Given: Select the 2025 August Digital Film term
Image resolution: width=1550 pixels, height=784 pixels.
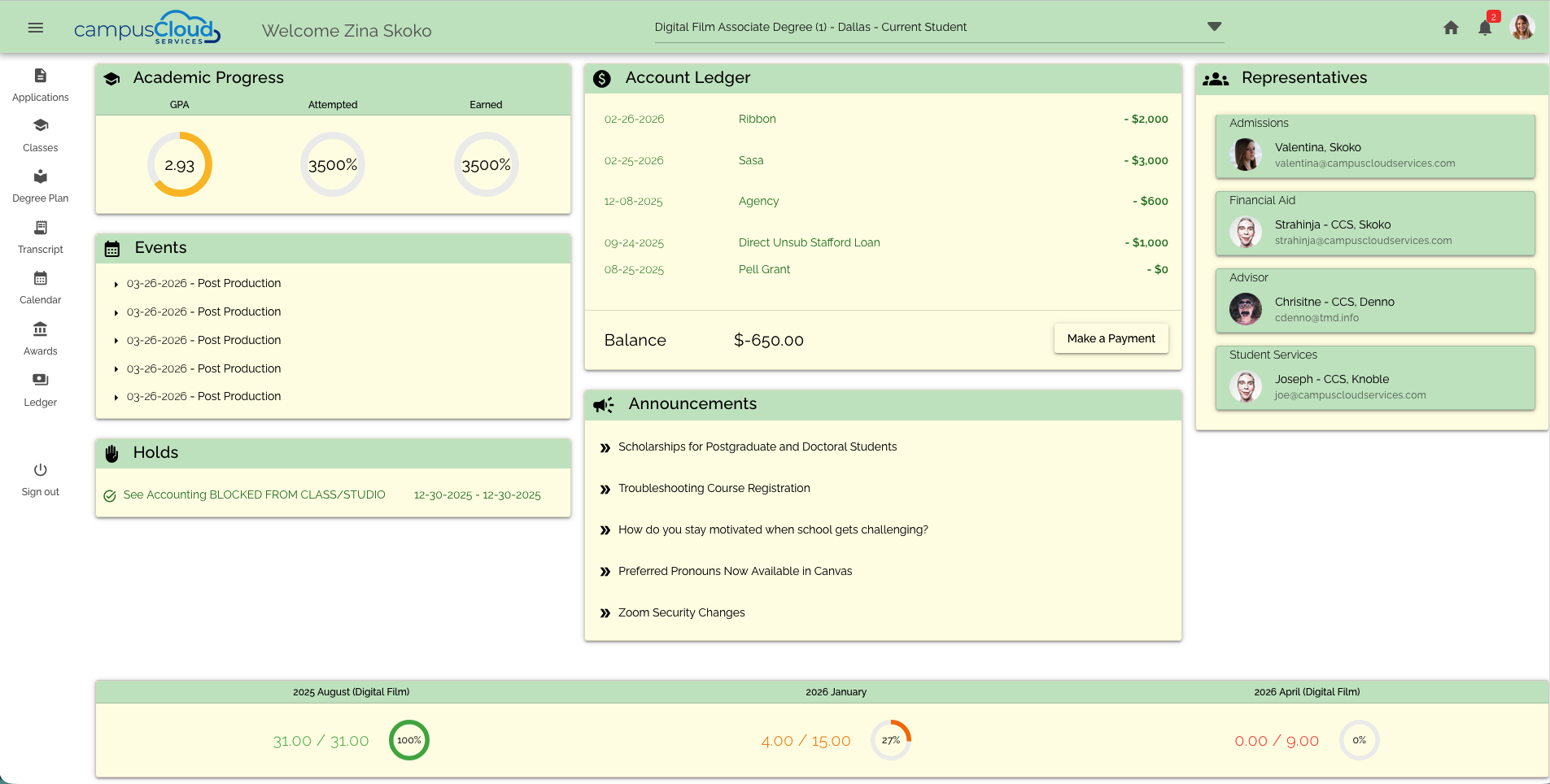Looking at the screenshot, I should click(x=351, y=692).
